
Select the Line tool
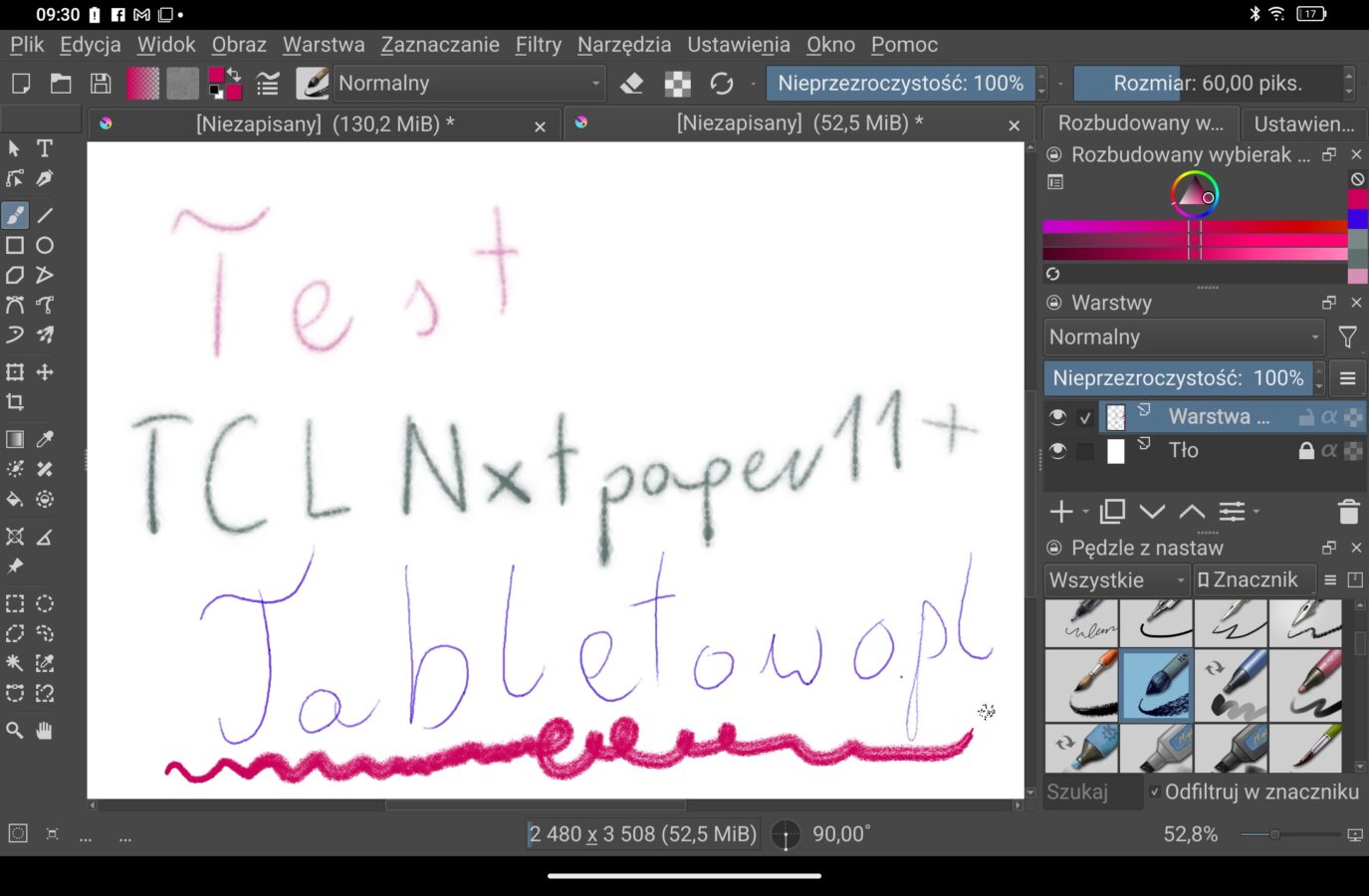pyautogui.click(x=45, y=215)
